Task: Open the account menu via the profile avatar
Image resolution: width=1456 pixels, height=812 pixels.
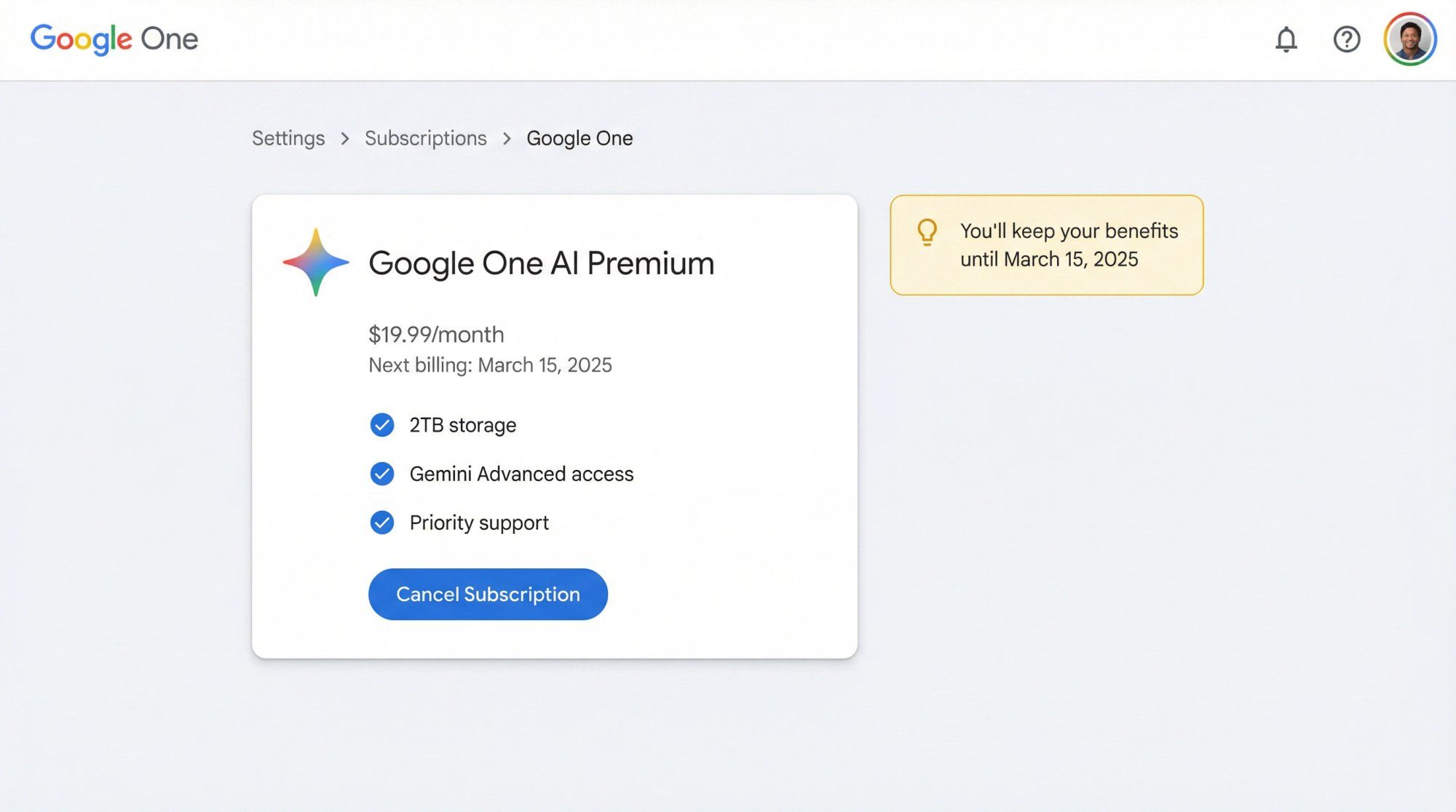Action: pyautogui.click(x=1411, y=40)
